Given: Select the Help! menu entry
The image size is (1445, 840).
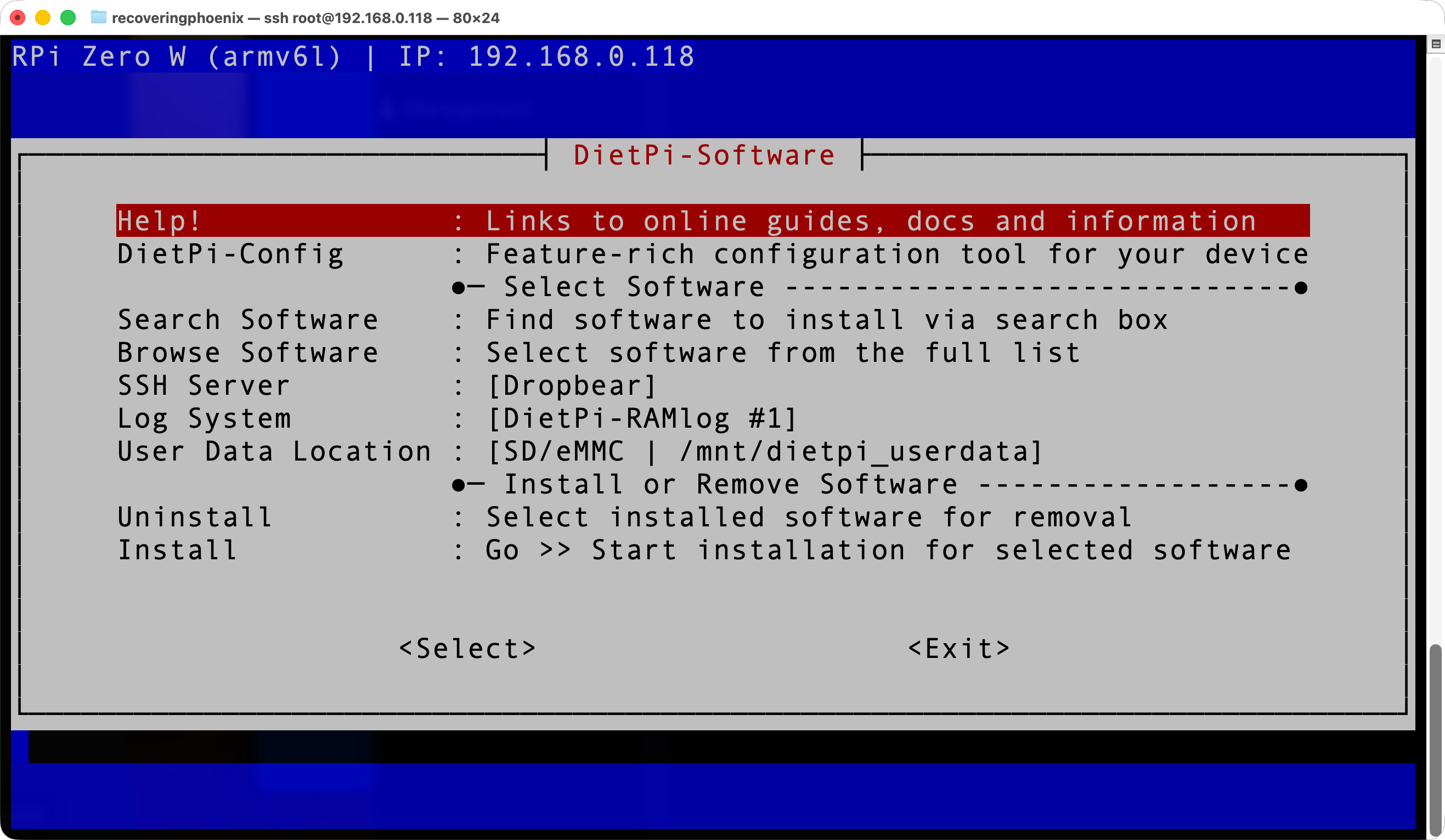Looking at the screenshot, I should tap(713, 220).
